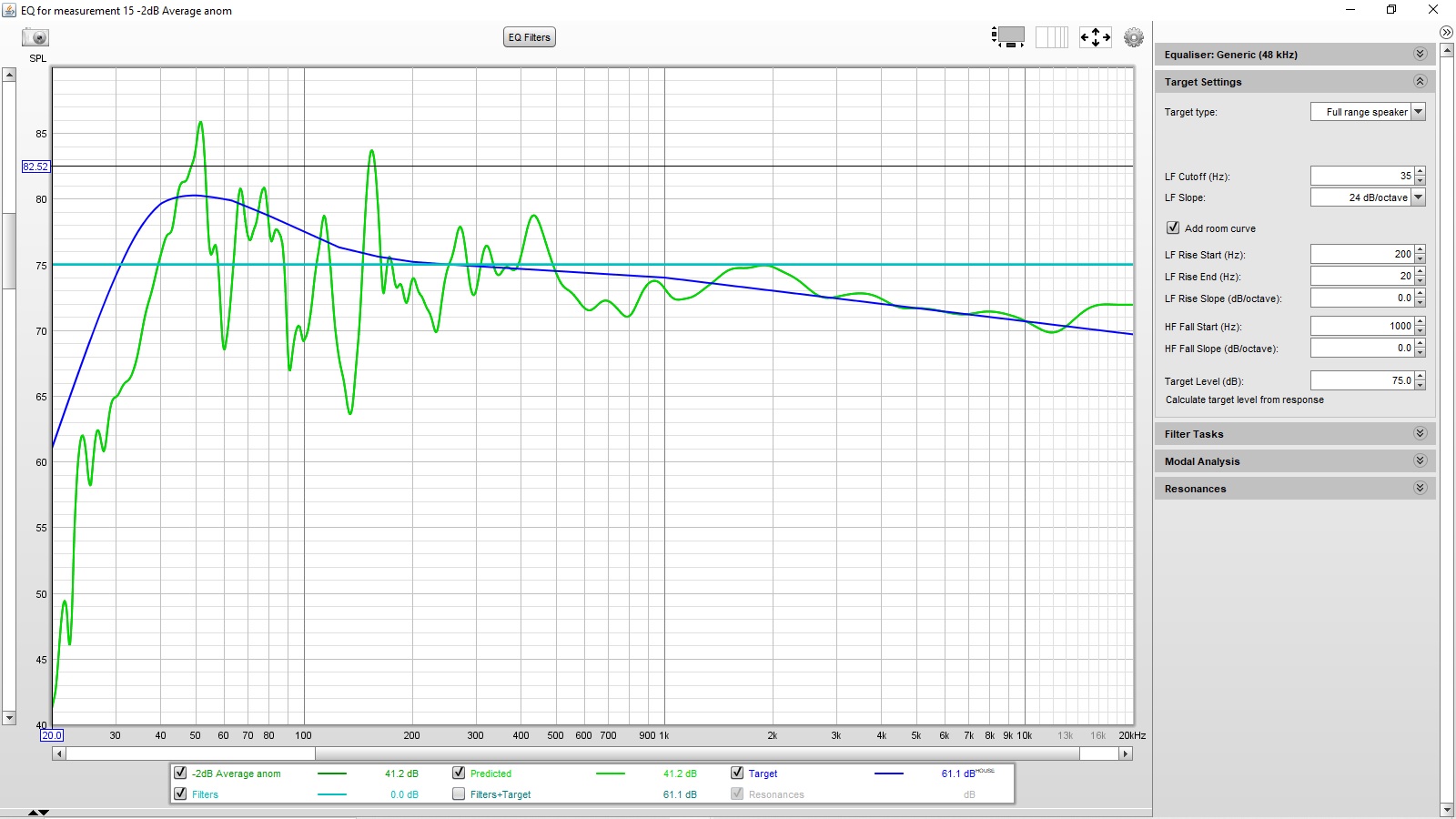Screen dimensions: 1456x819
Task: Click the LF Rise End (Hz) field
Action: [x=1362, y=276]
